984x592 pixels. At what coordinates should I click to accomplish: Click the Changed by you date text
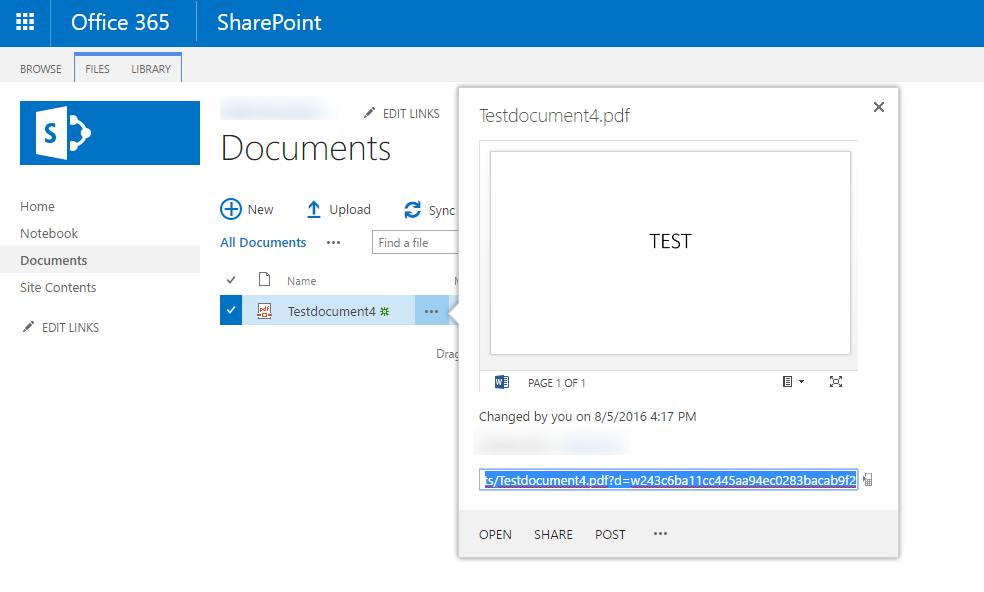(x=587, y=416)
